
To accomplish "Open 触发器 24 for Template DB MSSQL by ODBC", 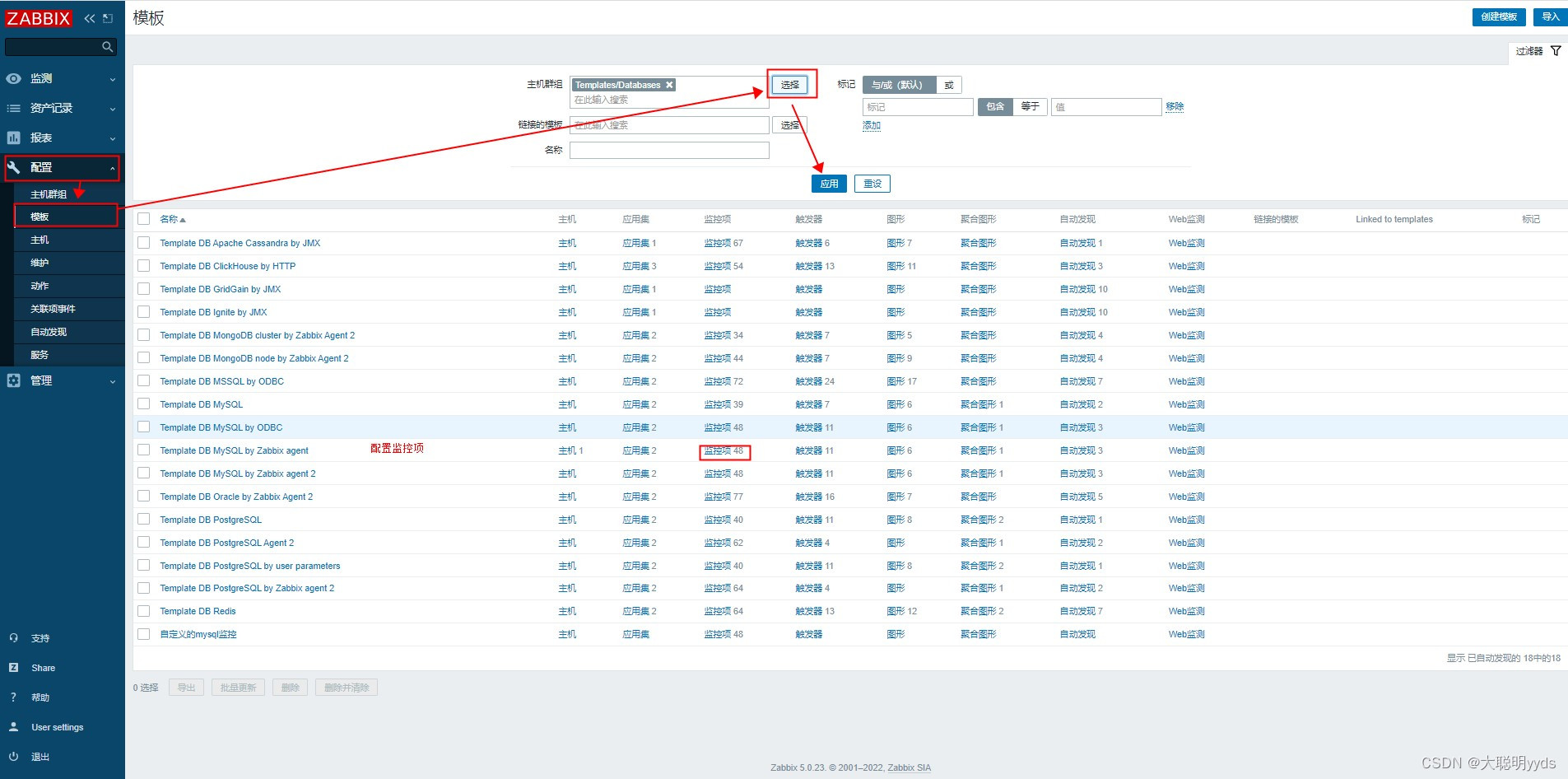I will [815, 381].
